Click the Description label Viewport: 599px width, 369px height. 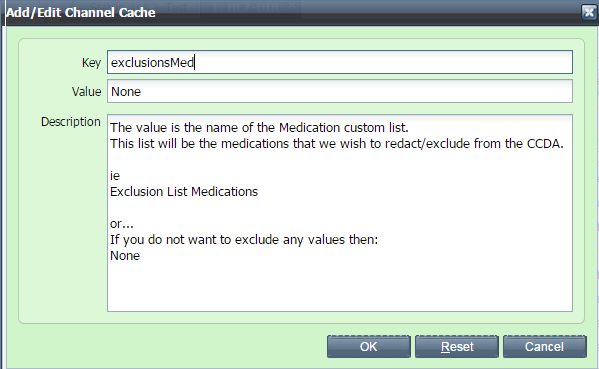(x=71, y=122)
